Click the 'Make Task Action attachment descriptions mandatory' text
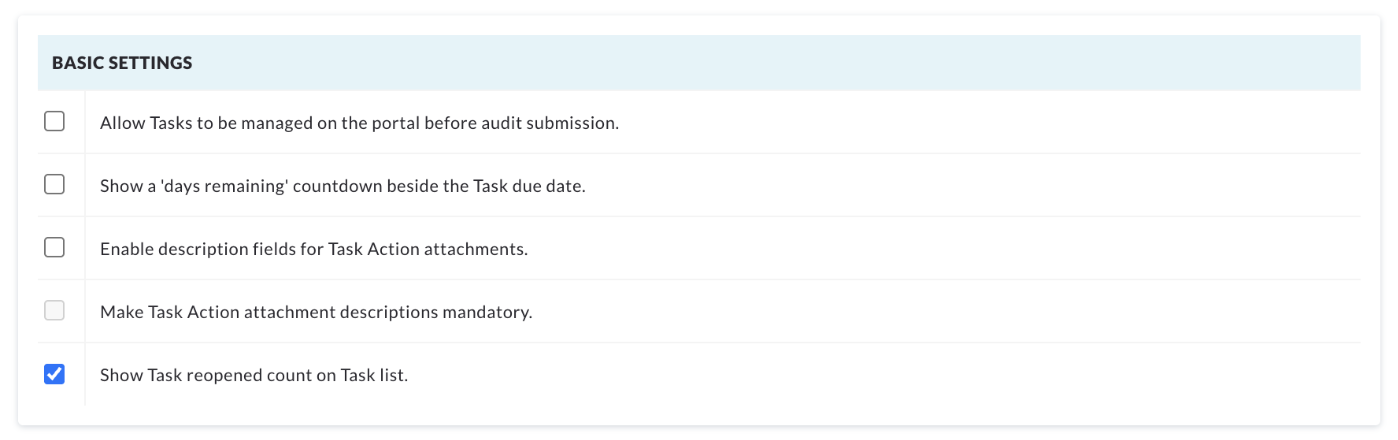The image size is (1398, 440). click(316, 312)
